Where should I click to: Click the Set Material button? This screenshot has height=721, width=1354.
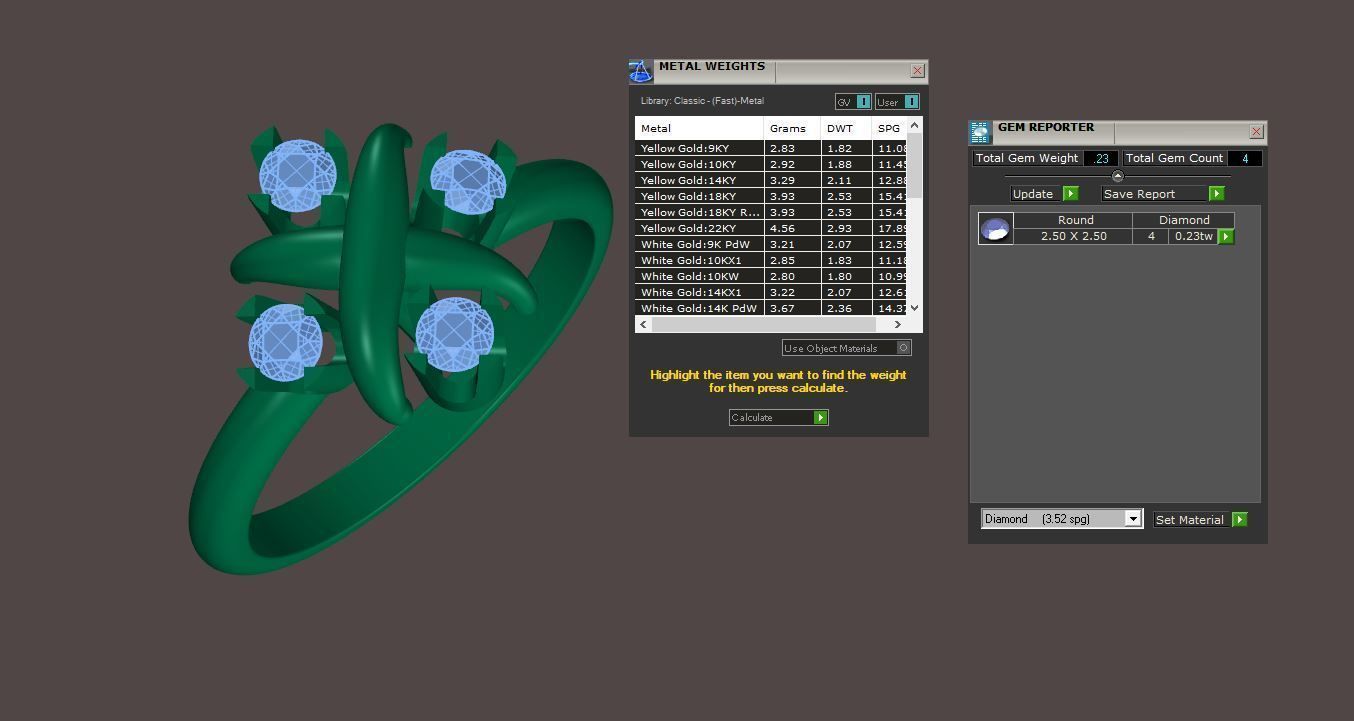pyautogui.click(x=1200, y=520)
